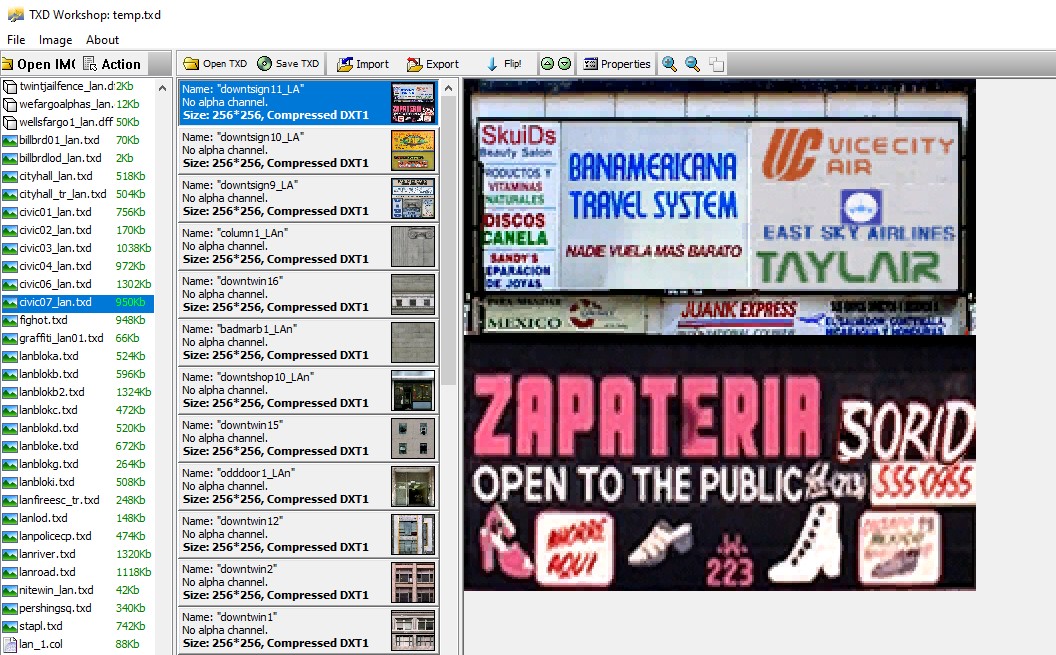Viewport: 1056px width, 655px height.
Task: Select civic03_lan.txd in file list
Action: point(77,248)
